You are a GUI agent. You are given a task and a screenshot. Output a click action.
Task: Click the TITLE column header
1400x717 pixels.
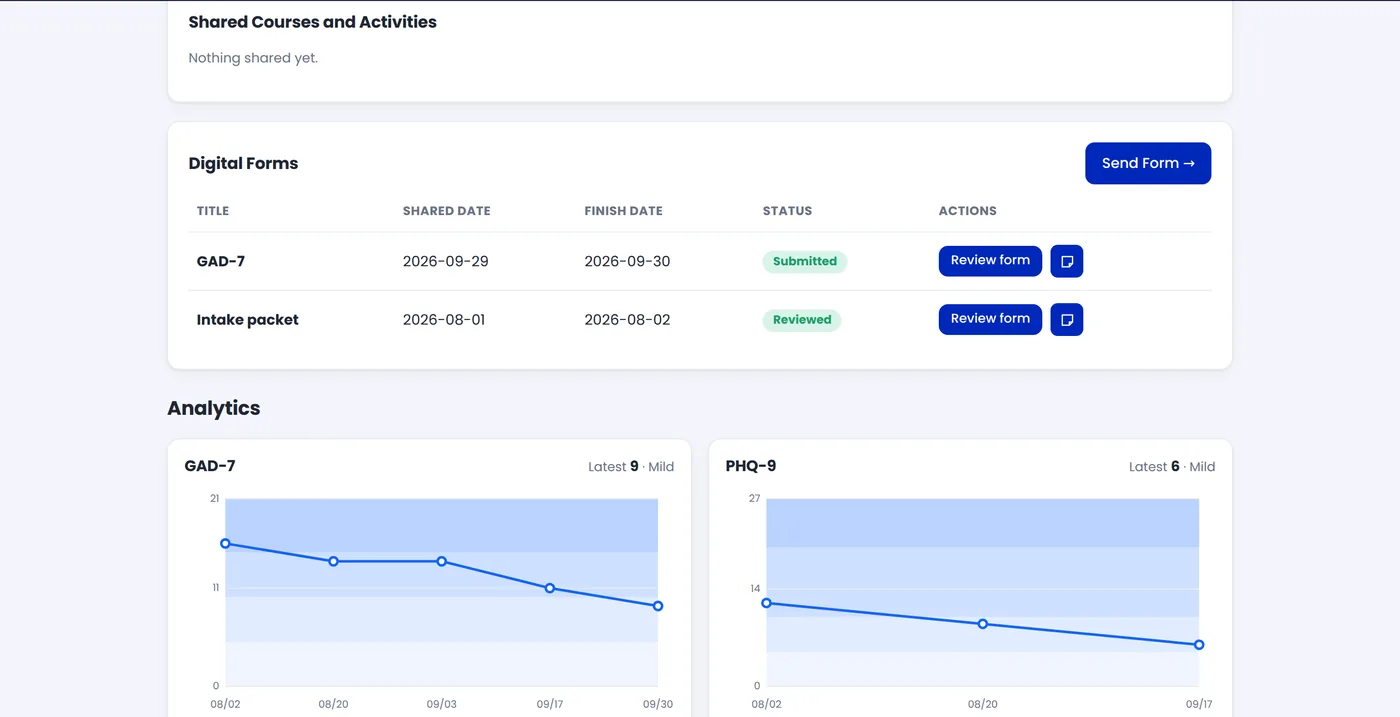213,211
